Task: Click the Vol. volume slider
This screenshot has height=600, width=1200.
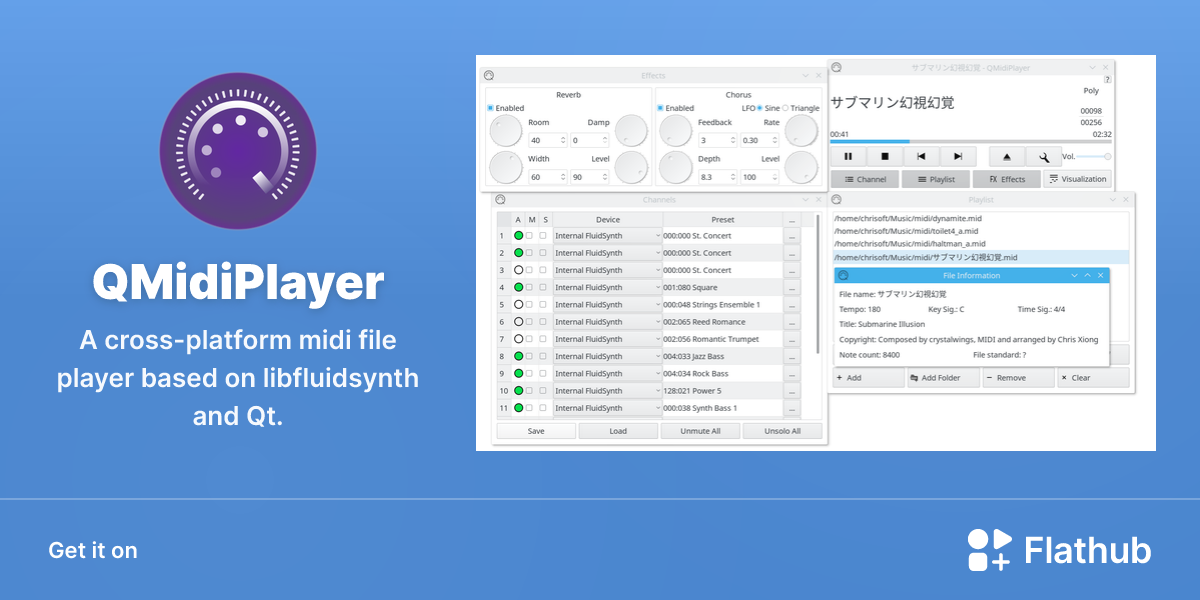Action: [1094, 157]
